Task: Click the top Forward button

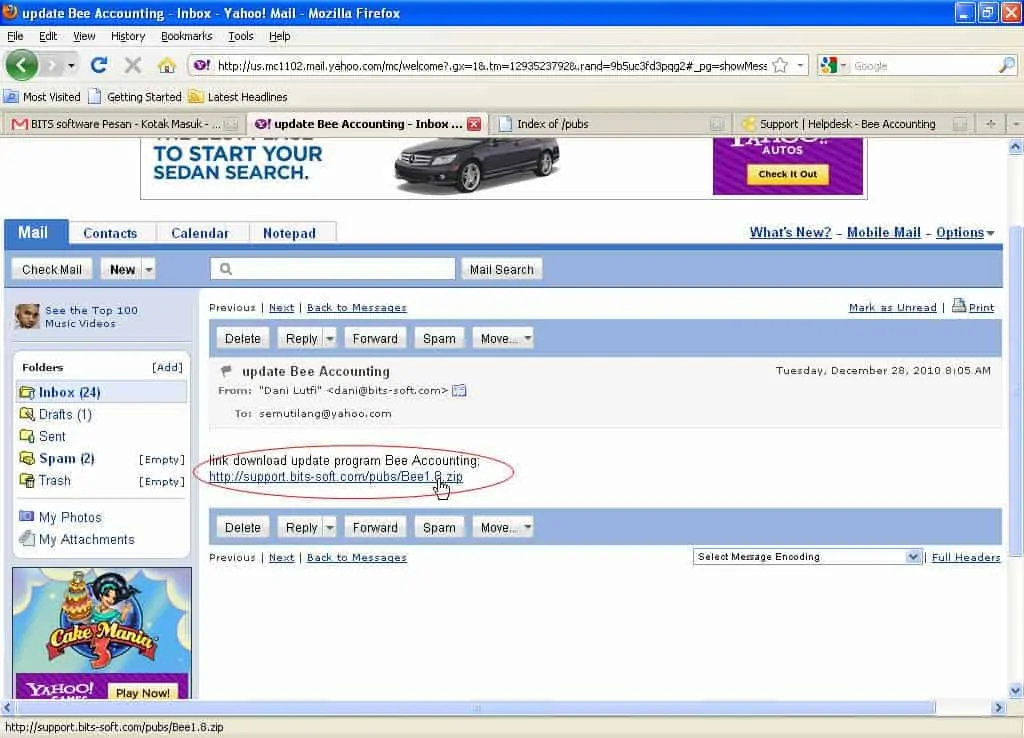Action: [375, 338]
